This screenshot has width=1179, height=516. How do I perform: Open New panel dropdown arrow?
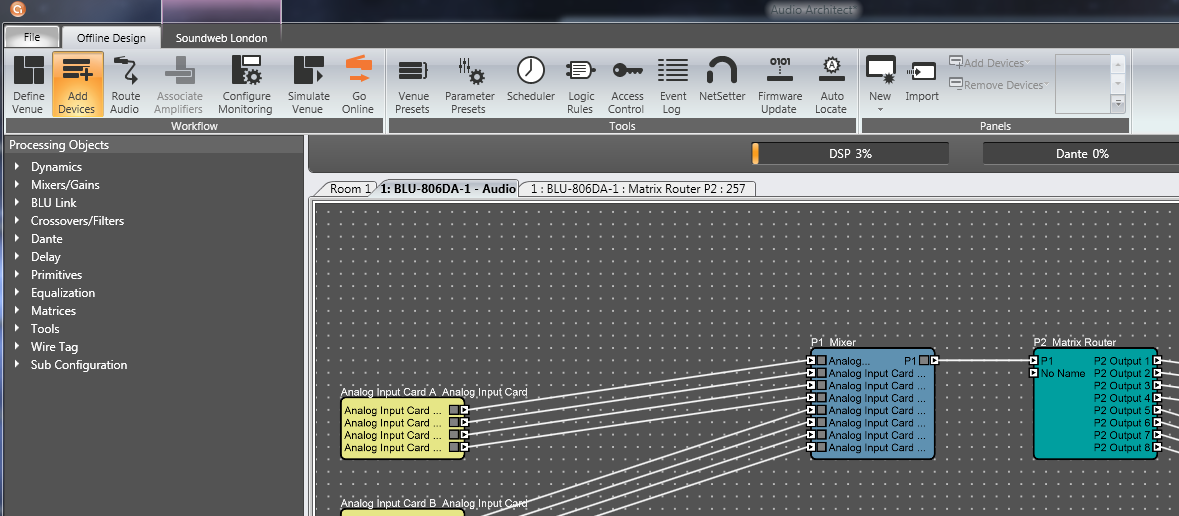pos(880,110)
